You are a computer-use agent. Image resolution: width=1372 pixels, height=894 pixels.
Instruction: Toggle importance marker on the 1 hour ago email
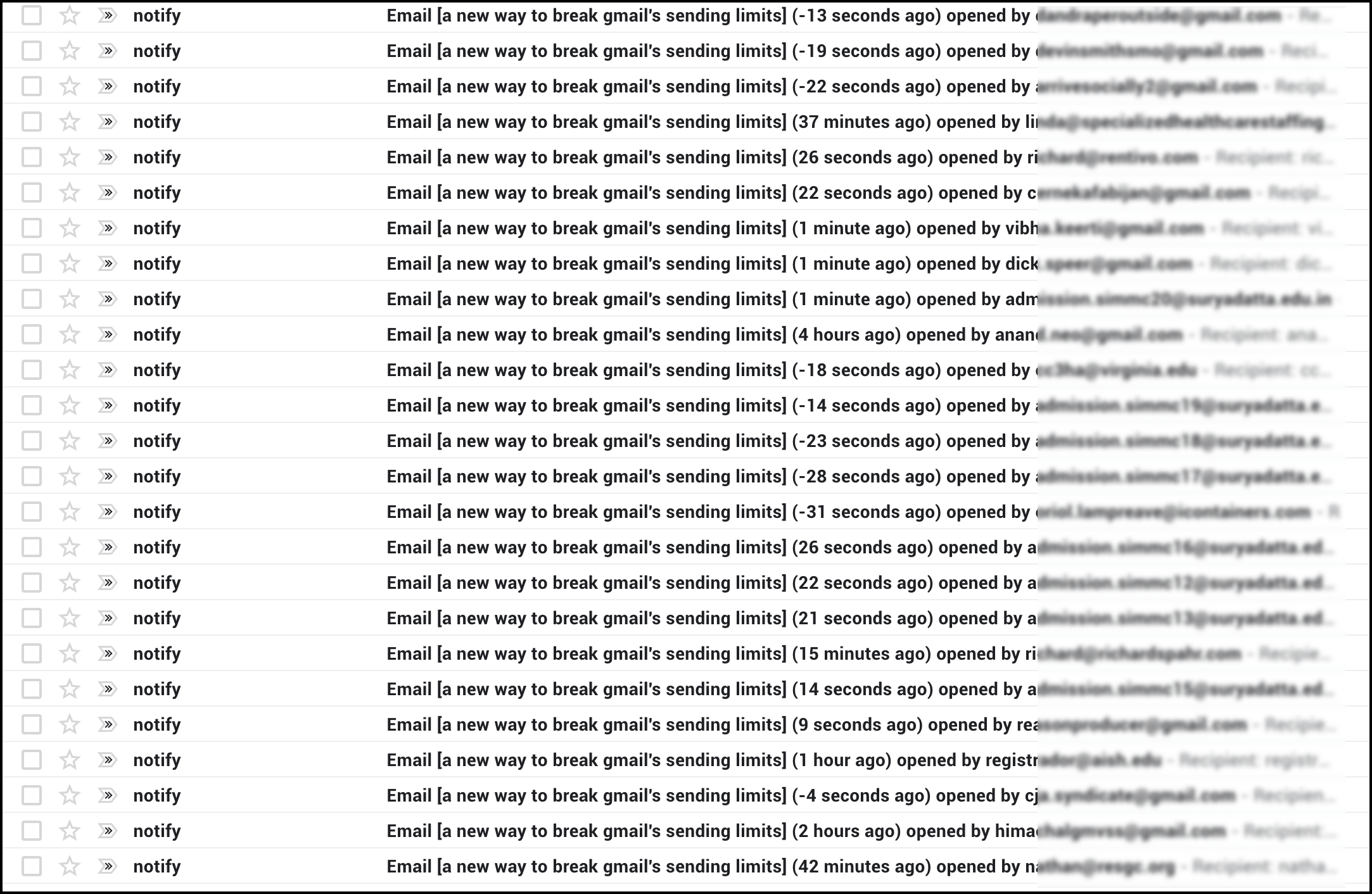pos(107,760)
